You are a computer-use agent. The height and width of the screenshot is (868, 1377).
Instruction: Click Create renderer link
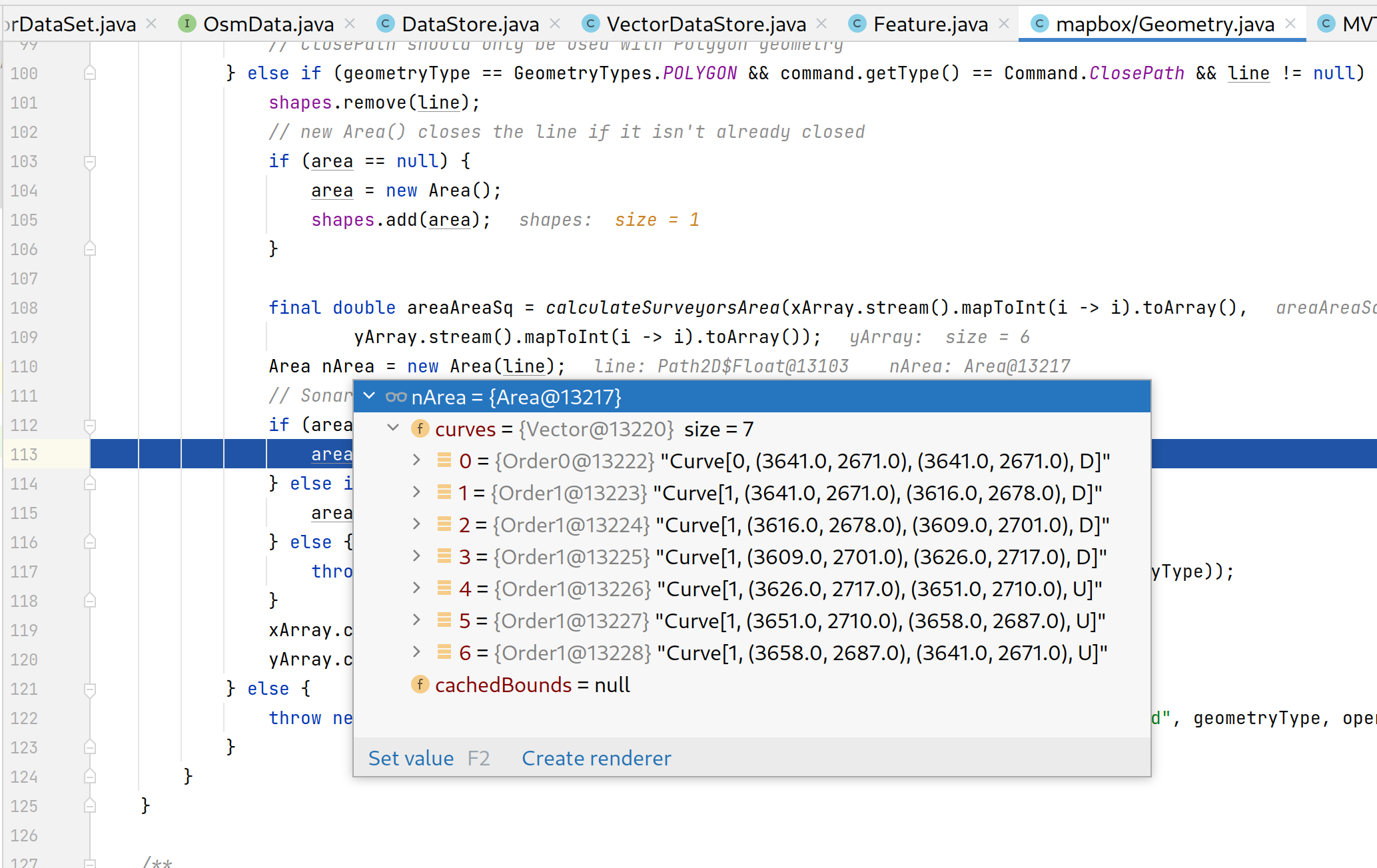pos(596,758)
